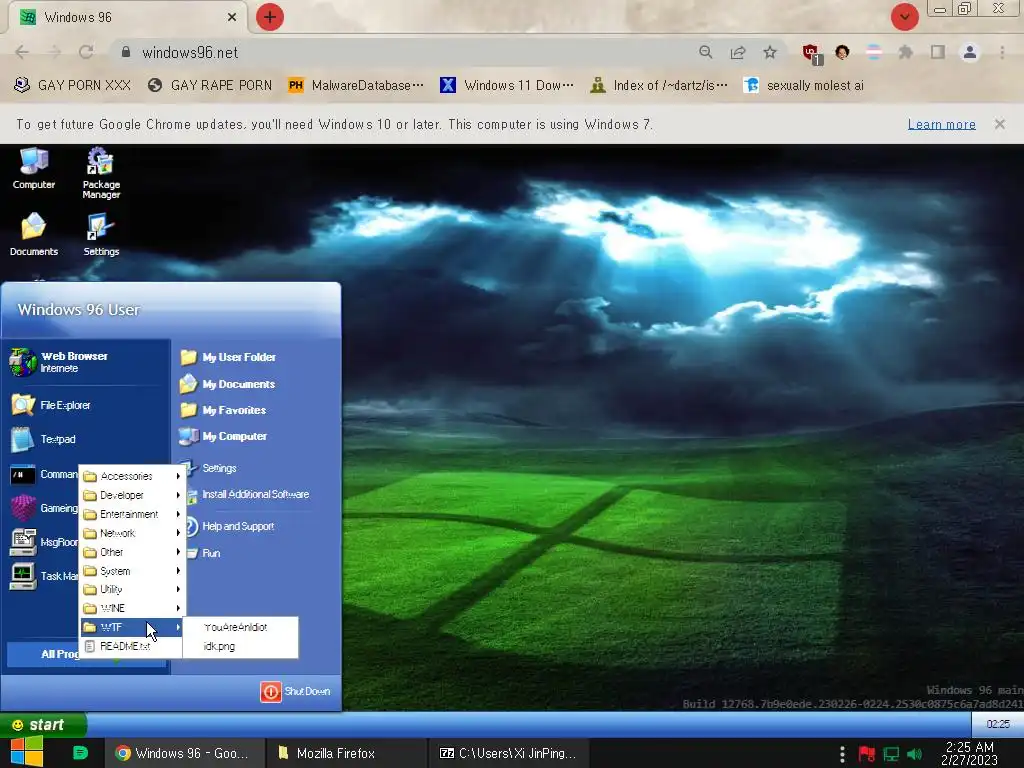Open Install Additional Software
The image size is (1024, 768).
(248, 494)
